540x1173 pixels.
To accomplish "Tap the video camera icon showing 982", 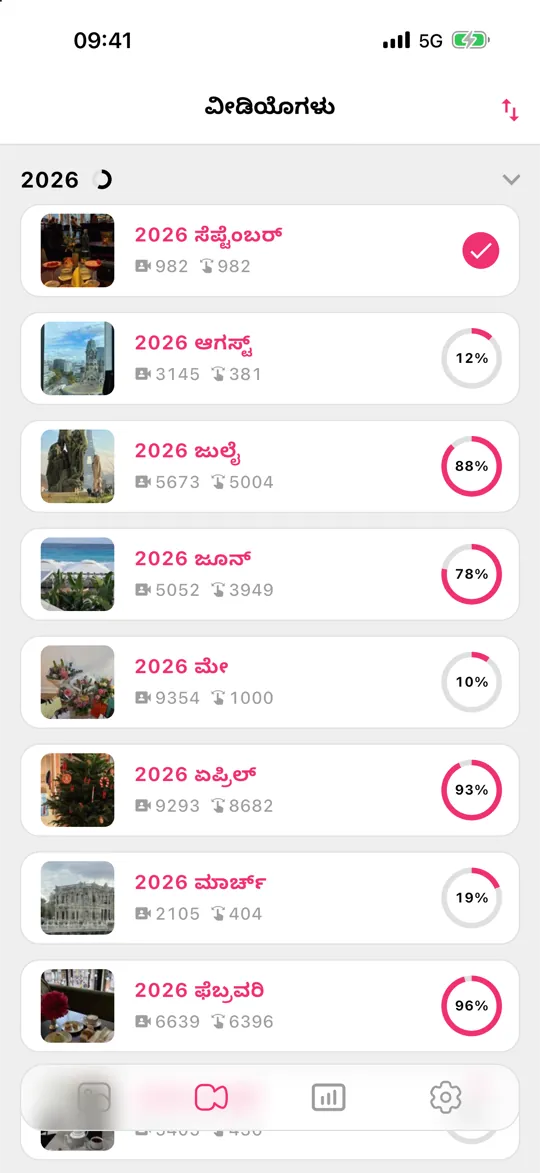I will point(143,266).
